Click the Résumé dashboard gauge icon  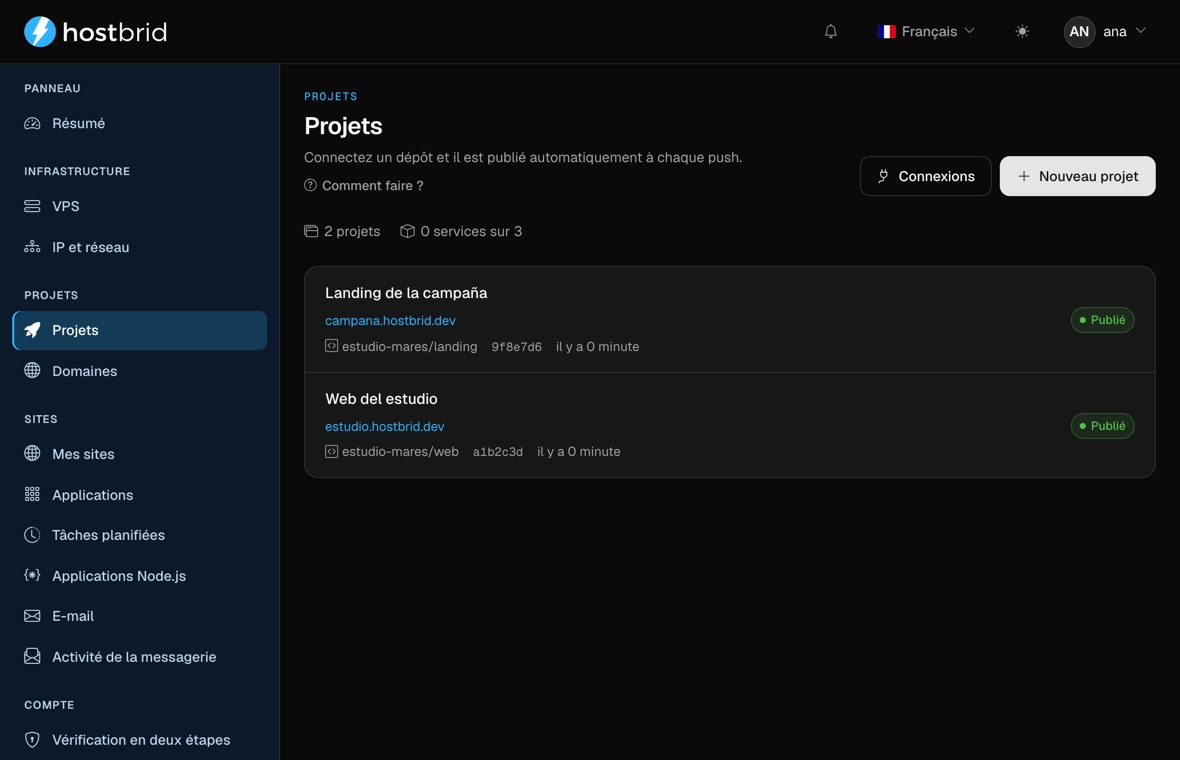point(32,123)
